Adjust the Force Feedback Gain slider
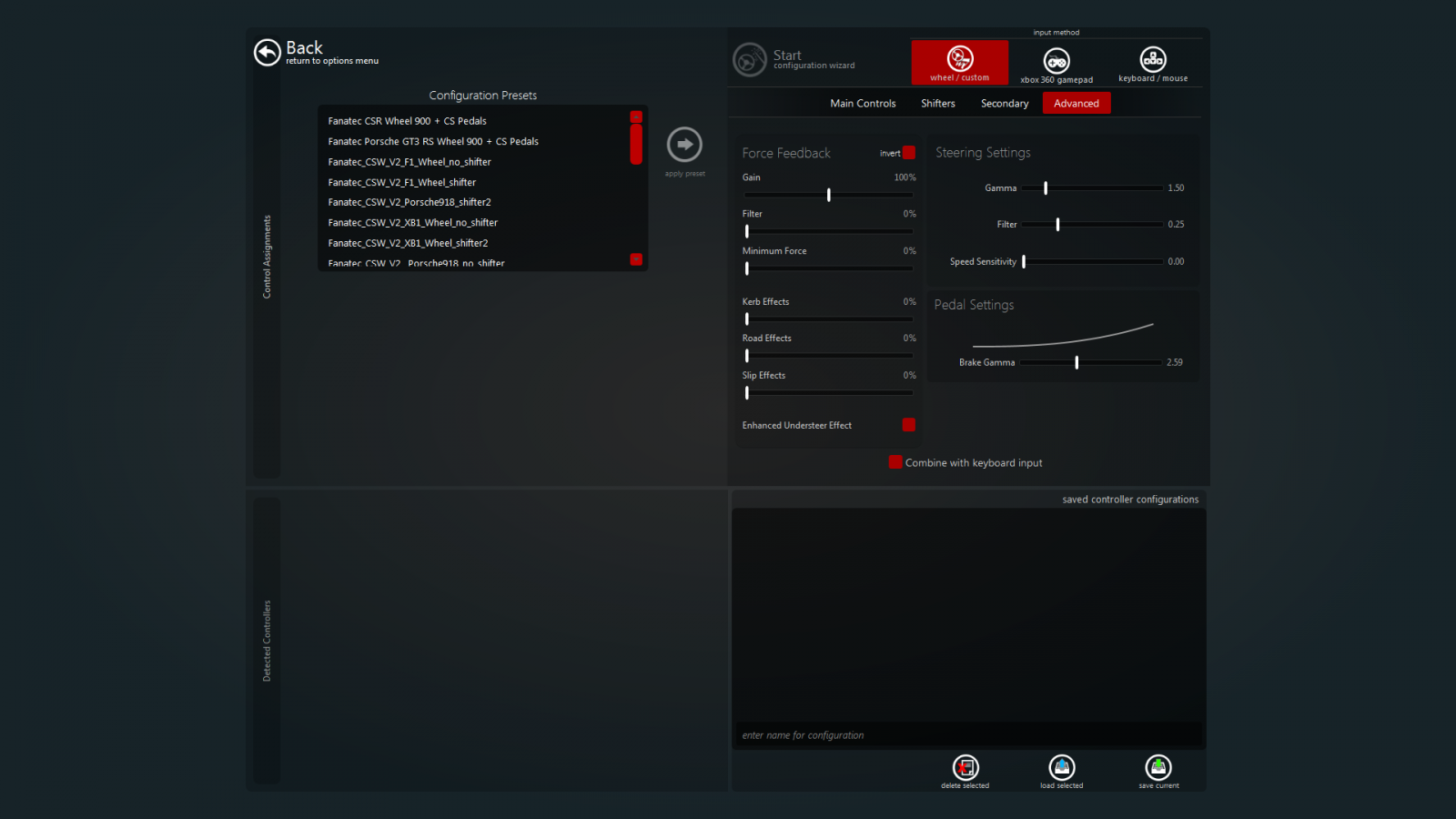Image resolution: width=1456 pixels, height=819 pixels. click(x=828, y=195)
